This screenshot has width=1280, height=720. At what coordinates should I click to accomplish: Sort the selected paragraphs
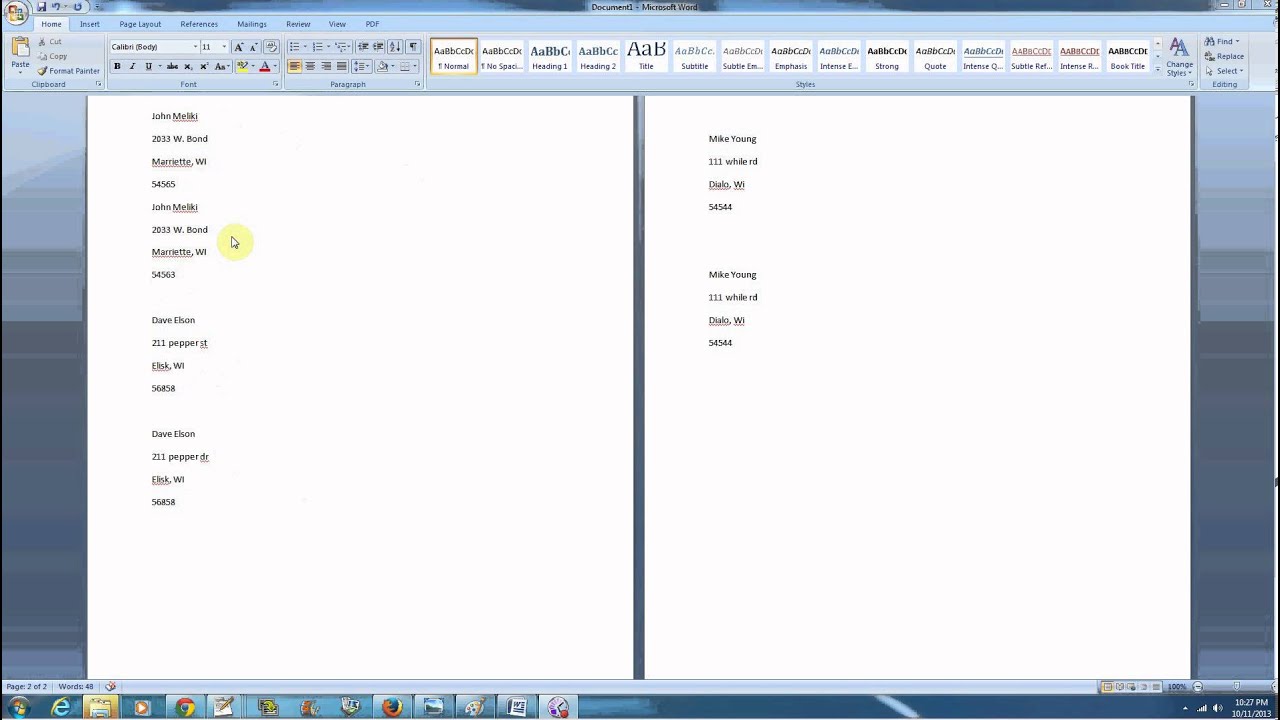(395, 47)
